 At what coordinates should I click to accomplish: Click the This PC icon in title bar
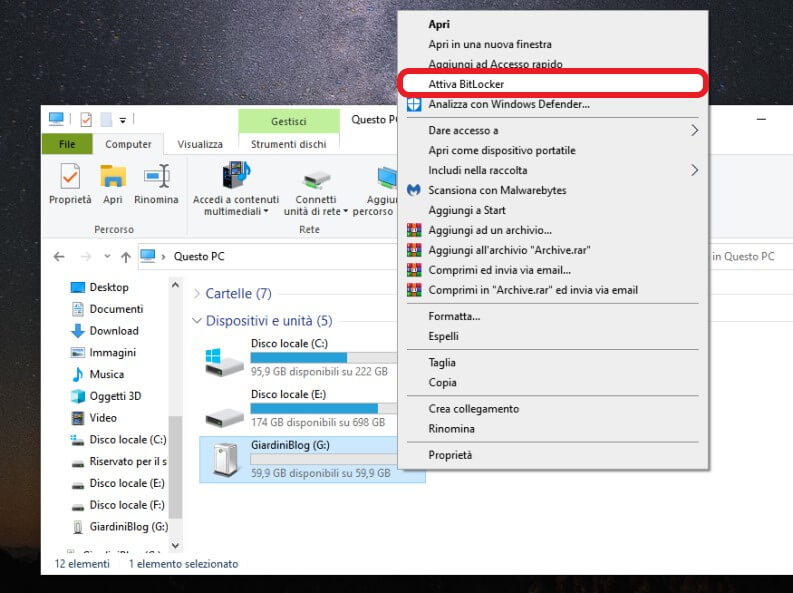tap(56, 119)
